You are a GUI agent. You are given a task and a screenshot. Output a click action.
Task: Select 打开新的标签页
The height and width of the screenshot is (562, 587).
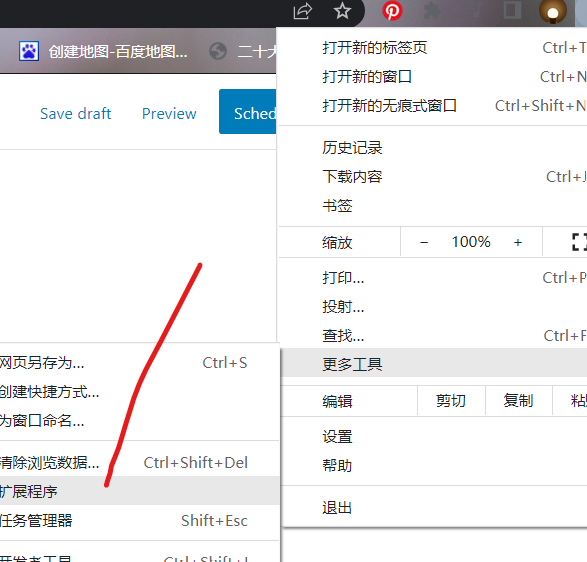tap(433, 48)
